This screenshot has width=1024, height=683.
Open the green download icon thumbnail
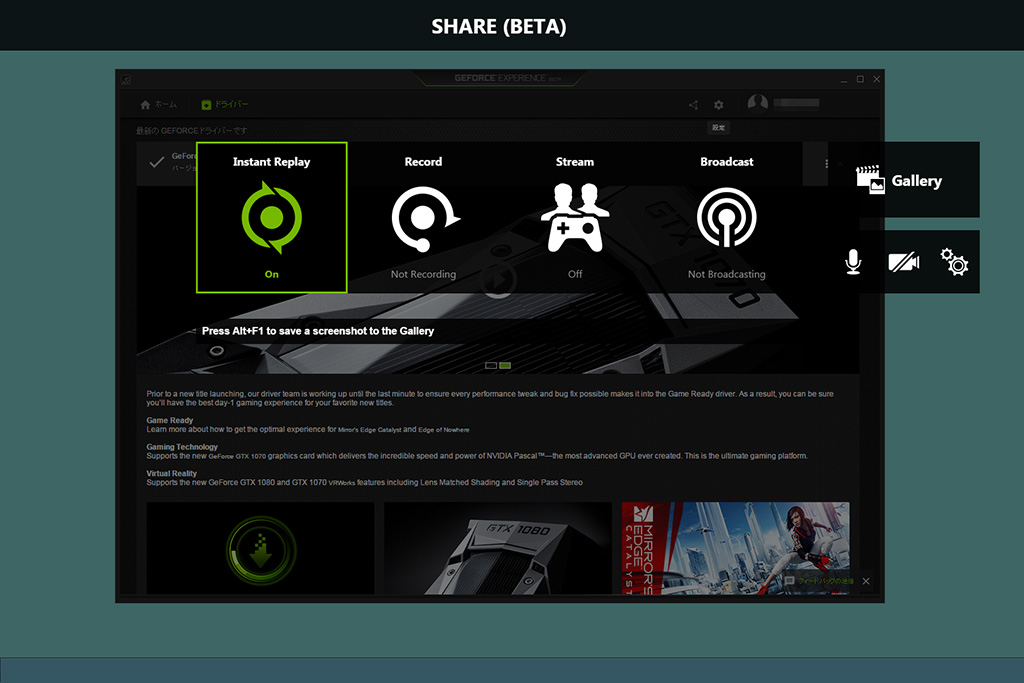tap(261, 548)
